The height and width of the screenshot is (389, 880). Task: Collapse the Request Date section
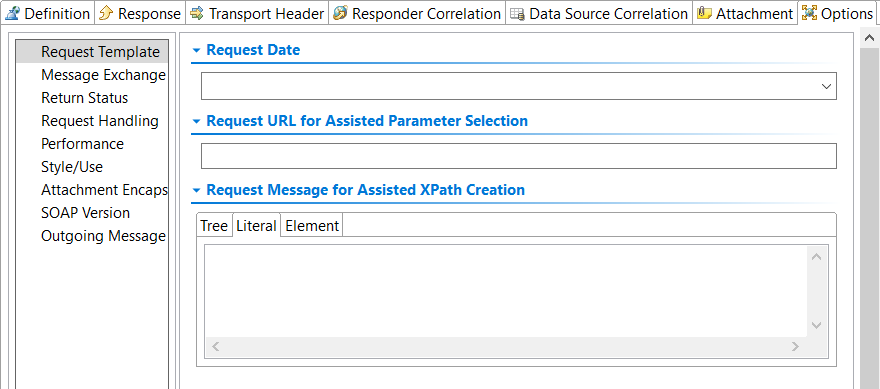[196, 50]
